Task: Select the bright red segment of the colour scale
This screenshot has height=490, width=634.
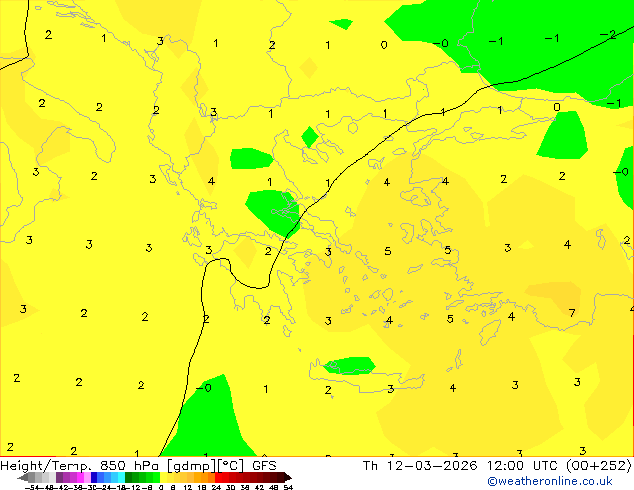Action: (x=218, y=478)
